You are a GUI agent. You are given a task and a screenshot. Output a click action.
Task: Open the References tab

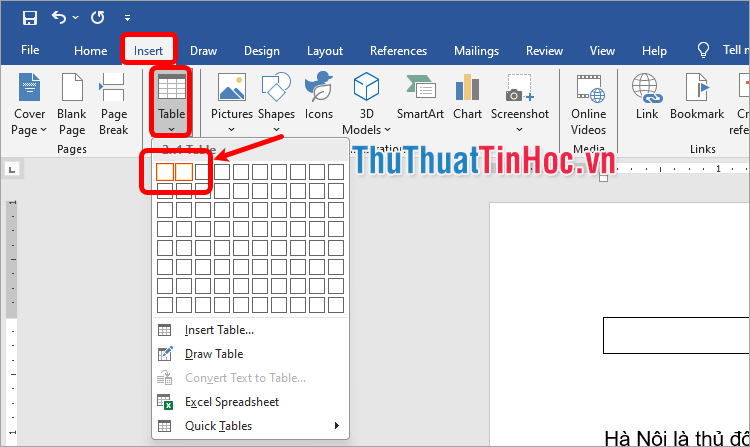[x=398, y=51]
